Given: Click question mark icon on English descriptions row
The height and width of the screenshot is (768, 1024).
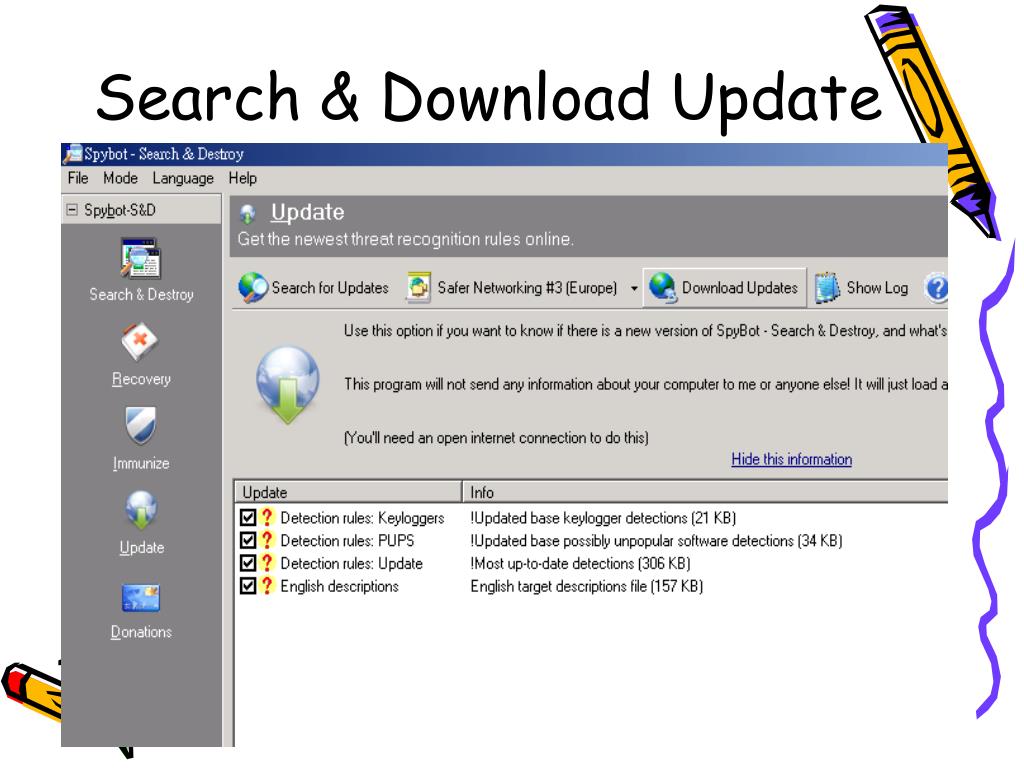Looking at the screenshot, I should coord(266,586).
